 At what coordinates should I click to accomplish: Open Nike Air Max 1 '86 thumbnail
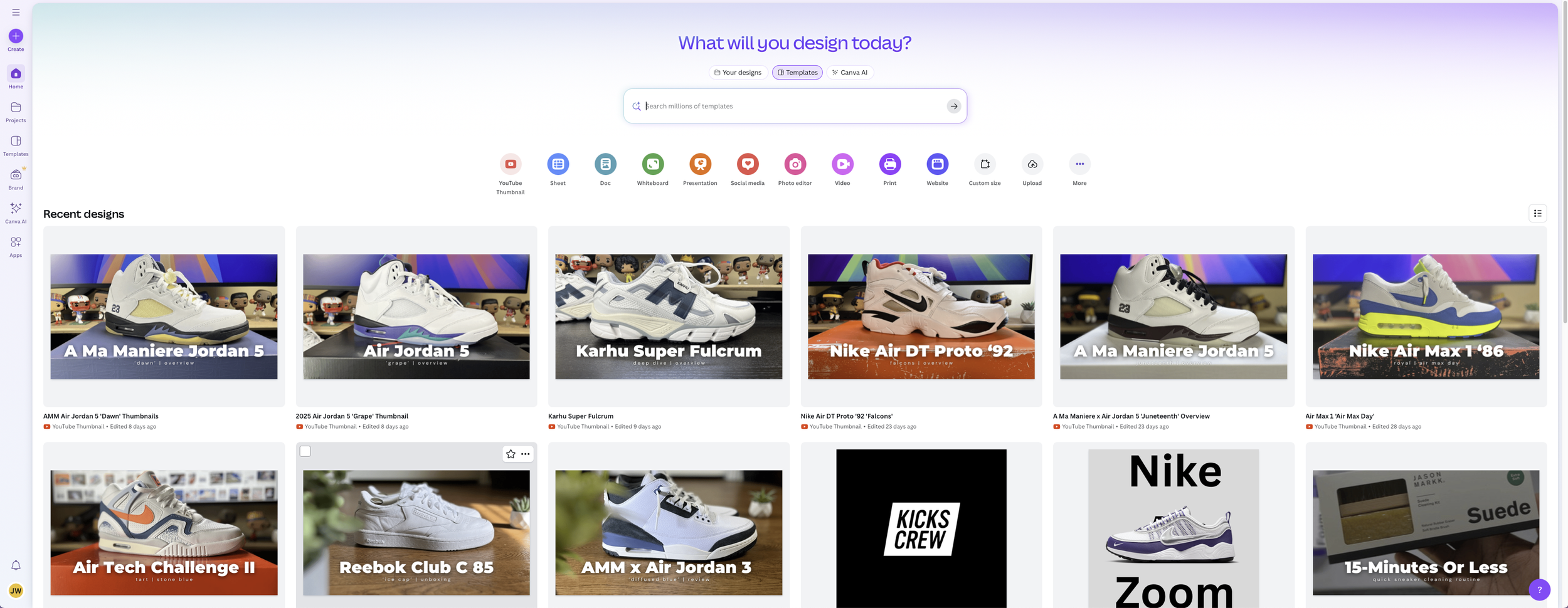click(x=1426, y=317)
